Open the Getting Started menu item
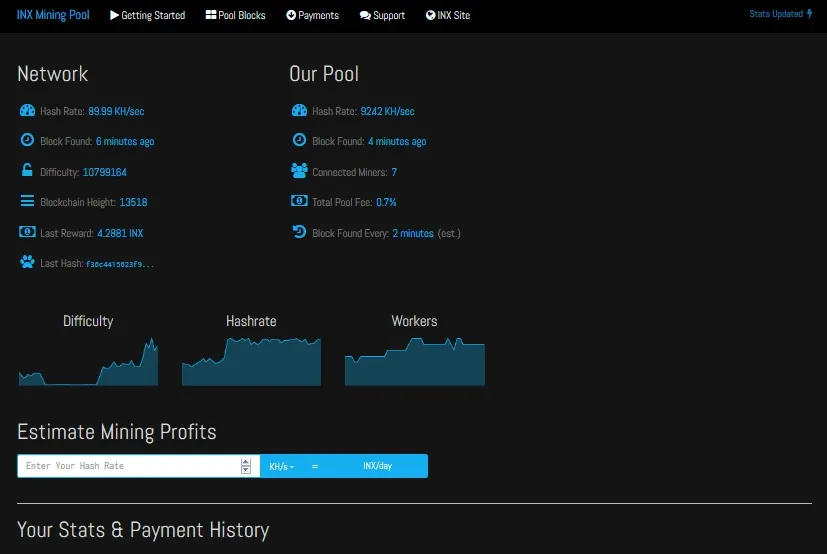Viewport: 827px width, 554px height. 148,15
